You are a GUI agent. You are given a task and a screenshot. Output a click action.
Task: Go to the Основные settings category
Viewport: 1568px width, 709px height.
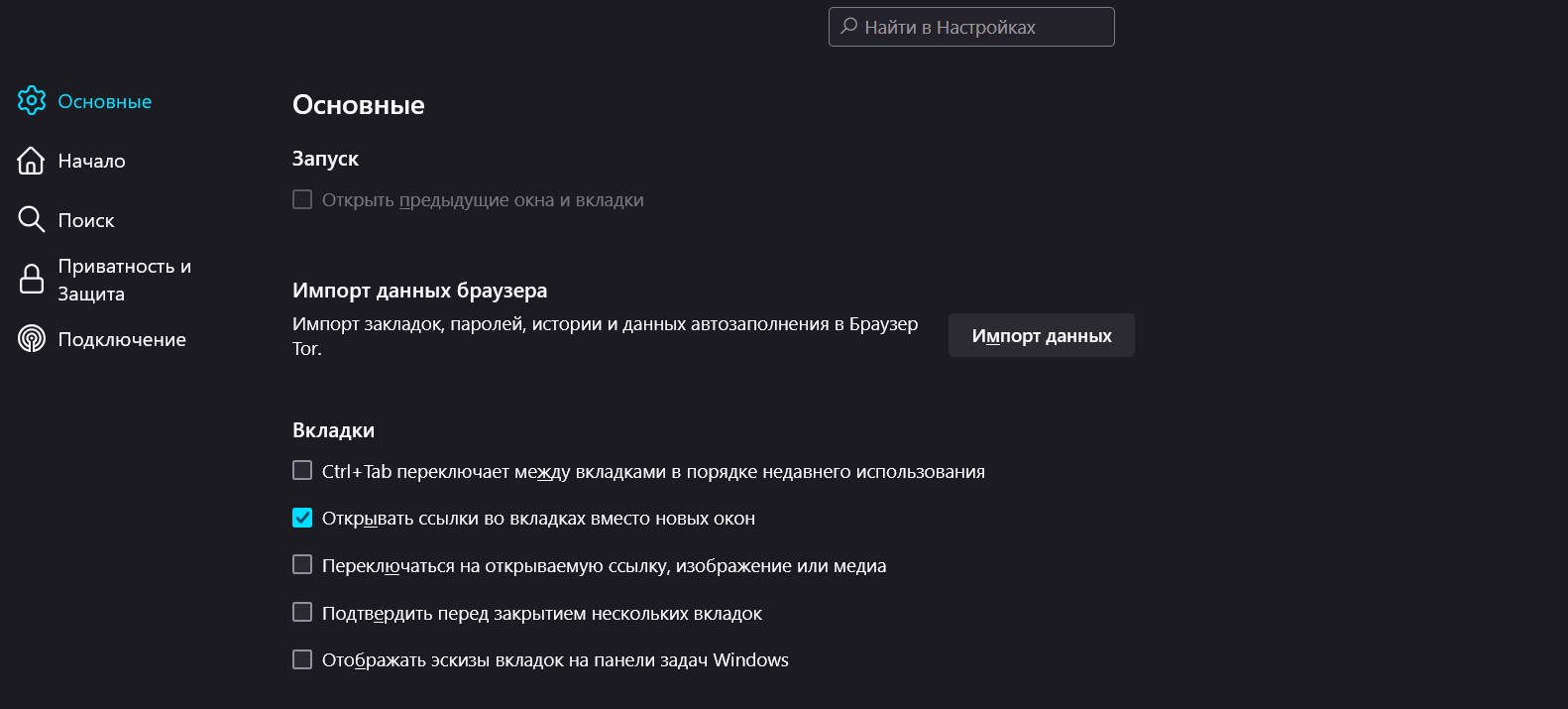click(105, 101)
